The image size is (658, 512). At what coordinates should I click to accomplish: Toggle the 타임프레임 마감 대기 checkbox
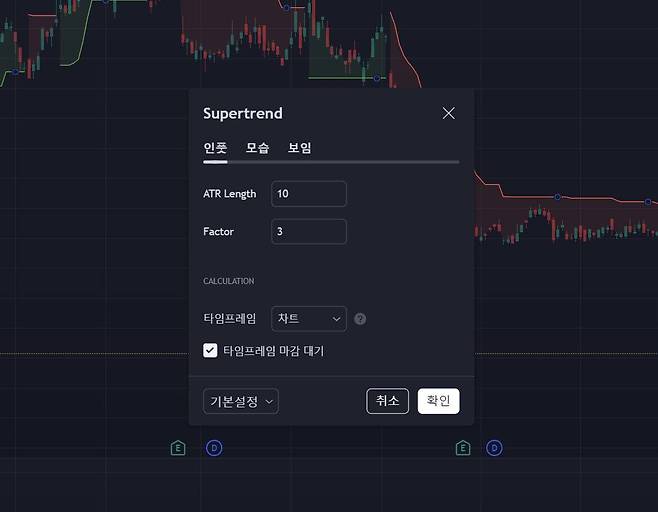click(210, 351)
